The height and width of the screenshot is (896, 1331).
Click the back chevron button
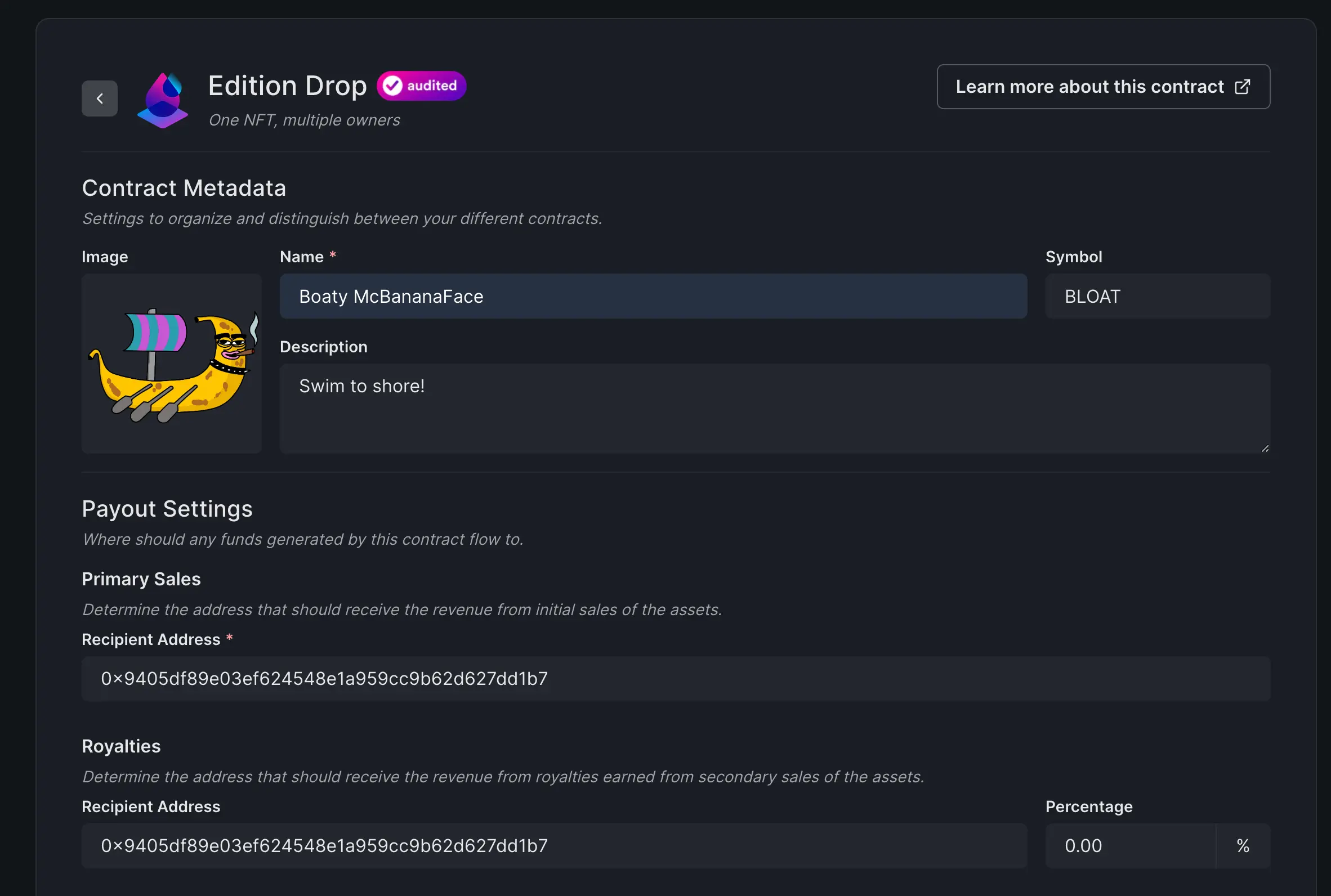click(x=100, y=98)
